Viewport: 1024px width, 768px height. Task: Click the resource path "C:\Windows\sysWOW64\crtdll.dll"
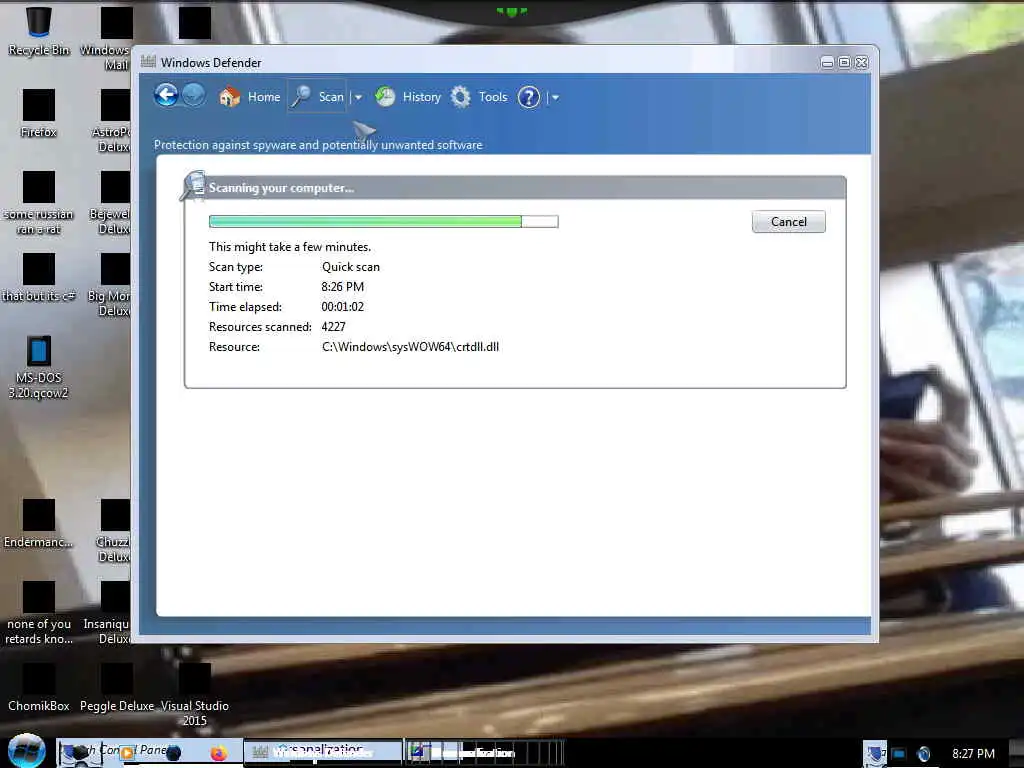pyautogui.click(x=410, y=347)
